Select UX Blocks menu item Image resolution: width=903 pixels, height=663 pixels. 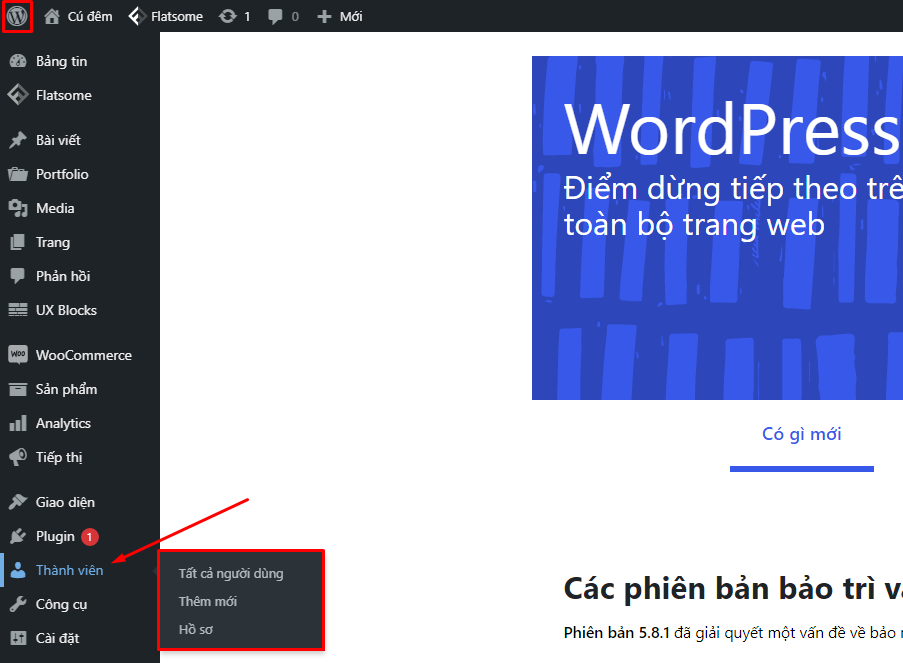click(x=66, y=310)
